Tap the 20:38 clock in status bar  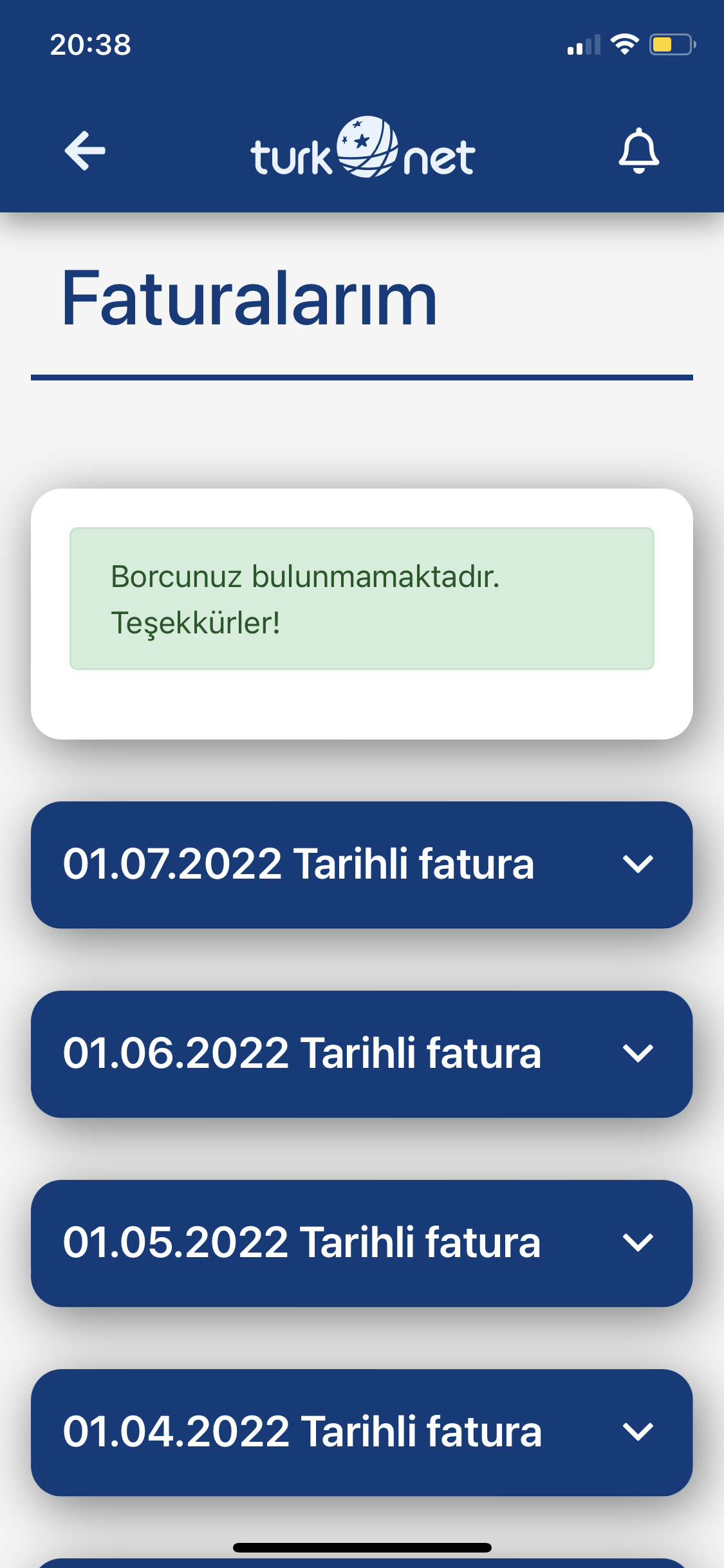(x=91, y=45)
